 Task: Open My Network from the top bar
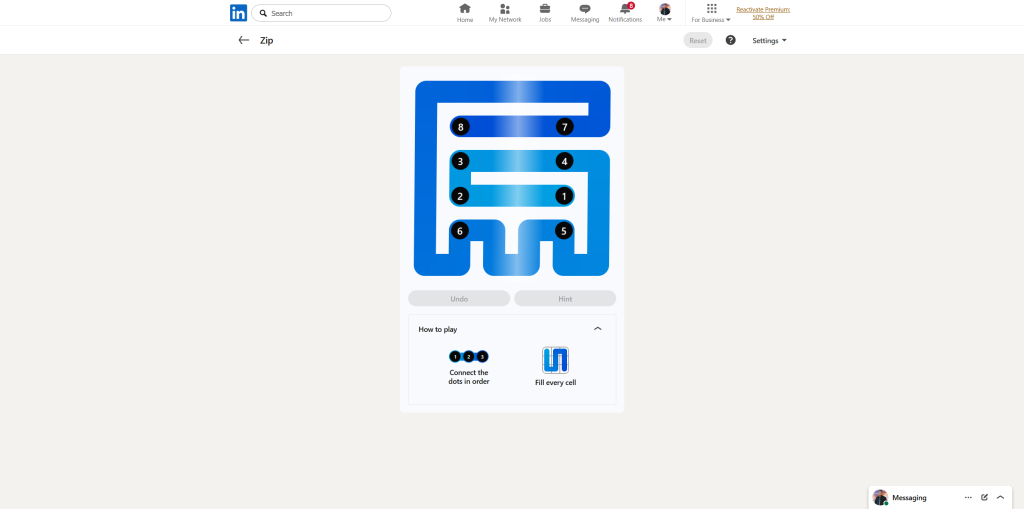click(505, 13)
